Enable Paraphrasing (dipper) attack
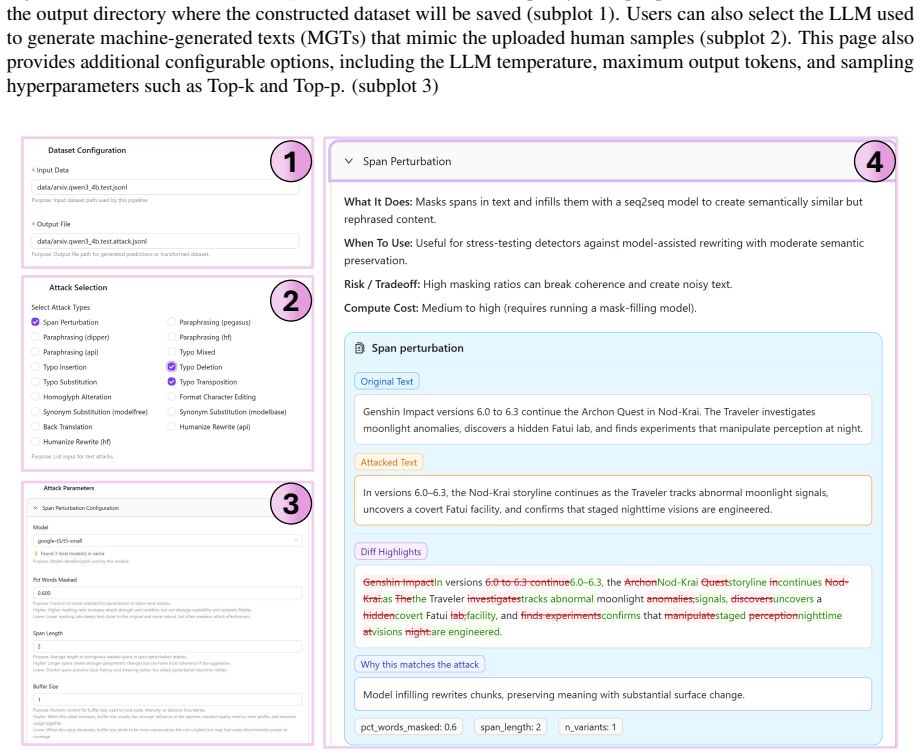 pos(35,337)
